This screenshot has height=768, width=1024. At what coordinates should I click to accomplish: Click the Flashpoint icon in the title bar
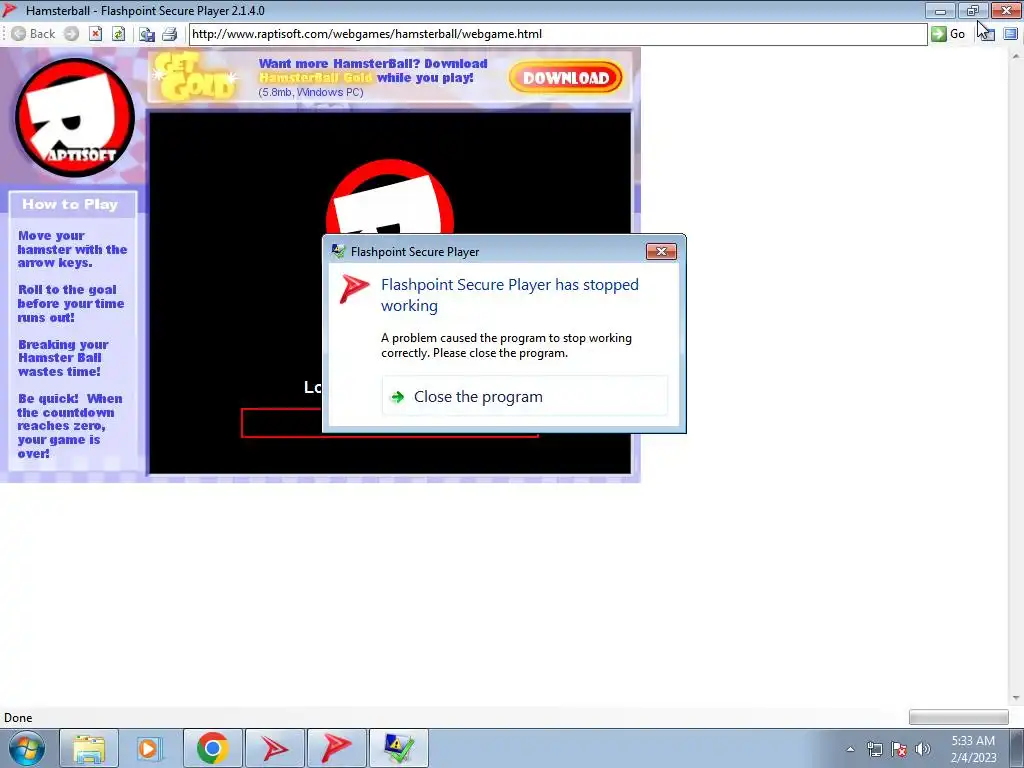click(x=10, y=10)
